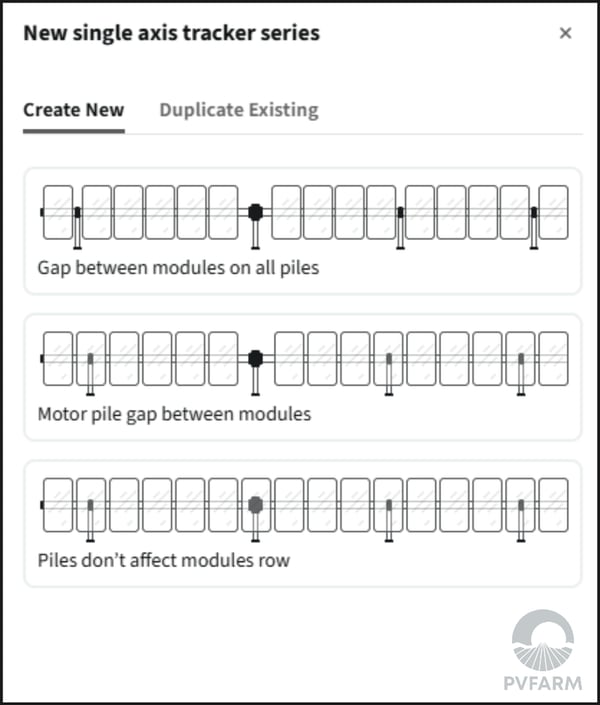
Task: Click last module panel in Motor pile gap diagram
Action: tap(554, 359)
